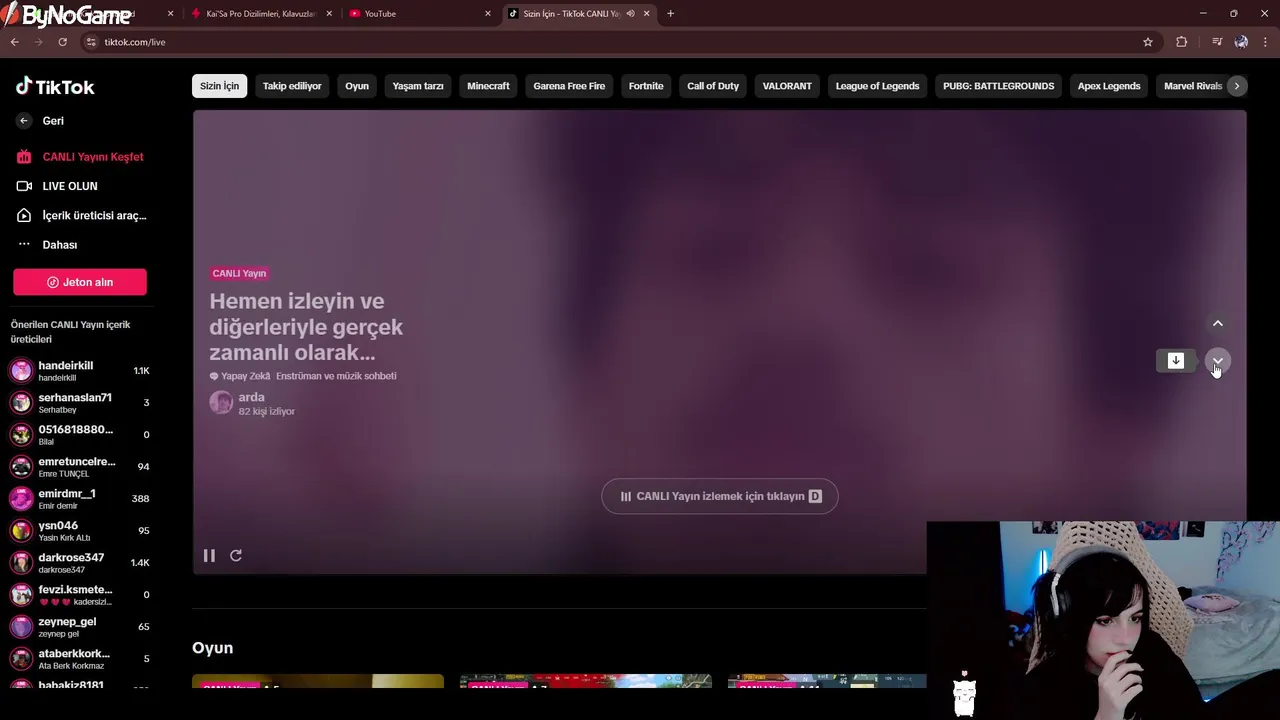
Task: Reload the browser page
Action: click(x=62, y=42)
